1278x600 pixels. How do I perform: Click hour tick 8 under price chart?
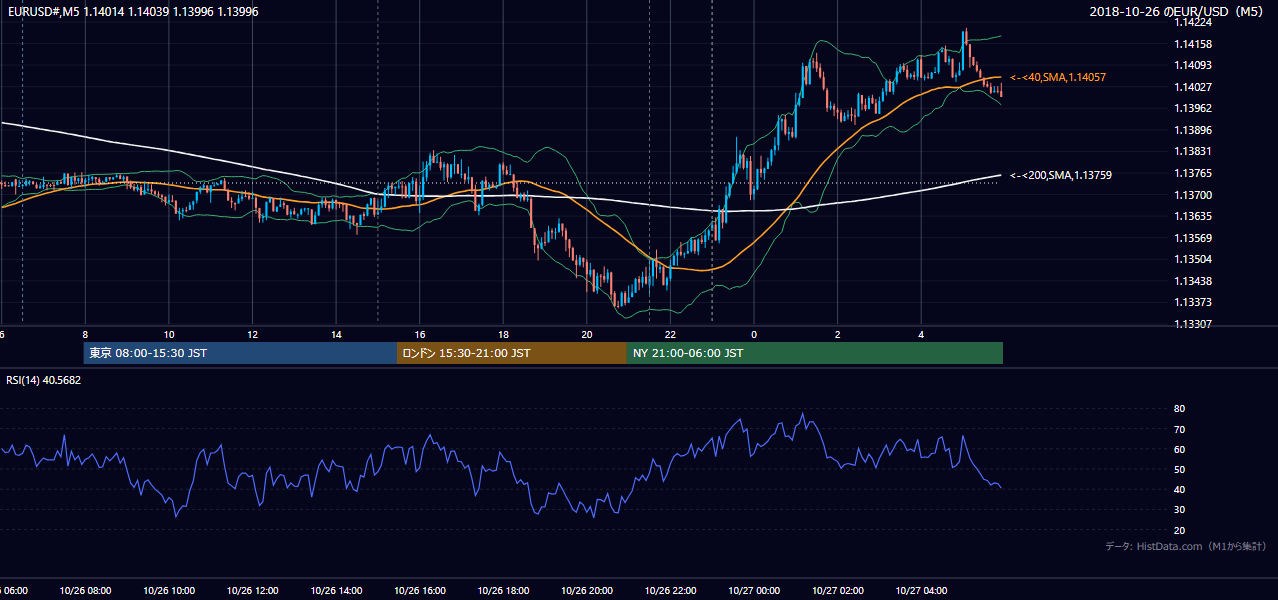coord(86,334)
